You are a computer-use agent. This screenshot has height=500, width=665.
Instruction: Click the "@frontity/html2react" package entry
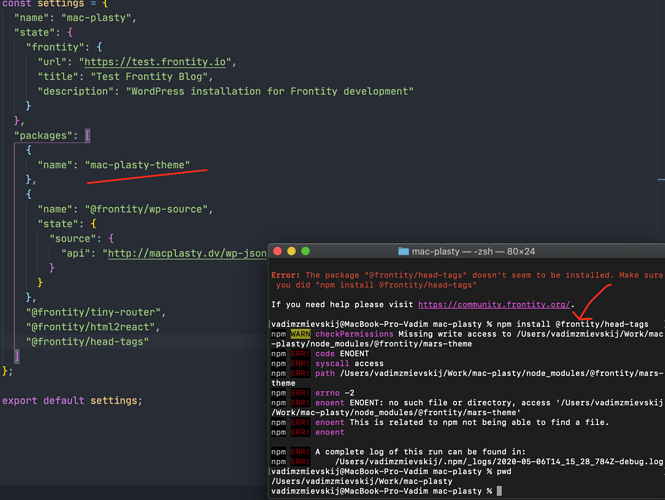[86, 327]
